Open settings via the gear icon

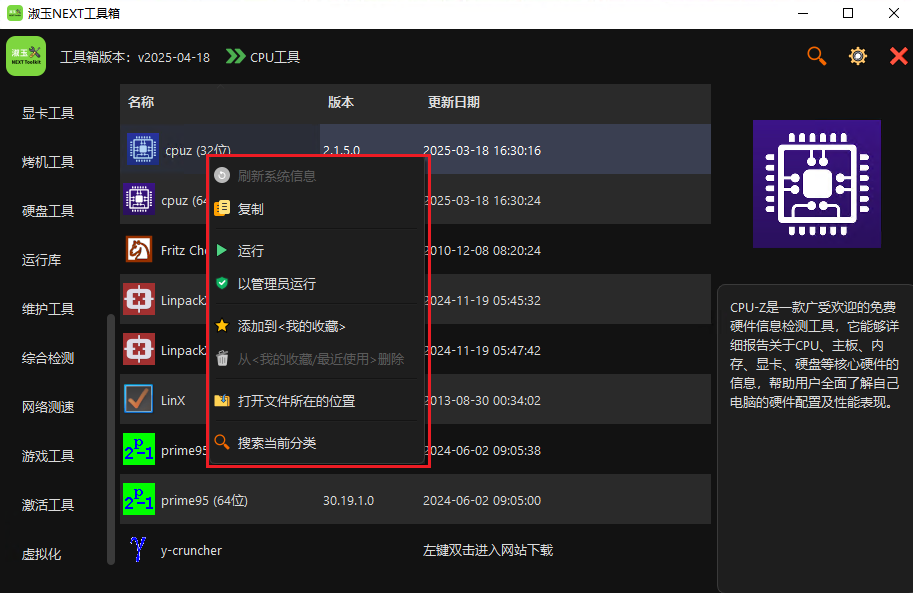(x=857, y=57)
